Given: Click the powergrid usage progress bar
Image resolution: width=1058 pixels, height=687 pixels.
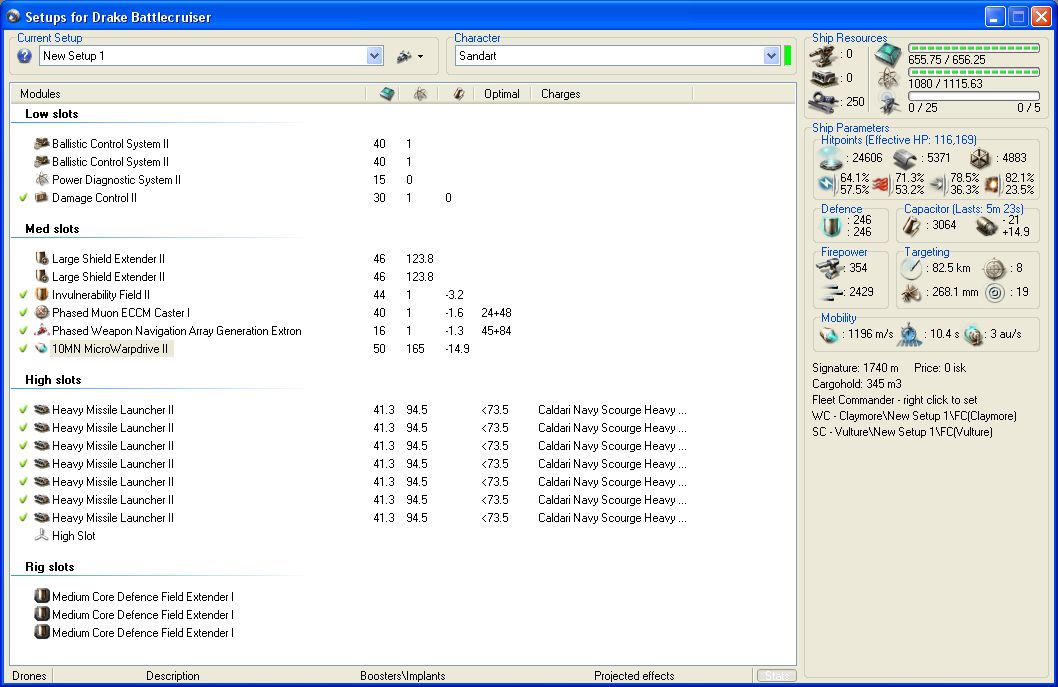Looking at the screenshot, I should pos(974,72).
